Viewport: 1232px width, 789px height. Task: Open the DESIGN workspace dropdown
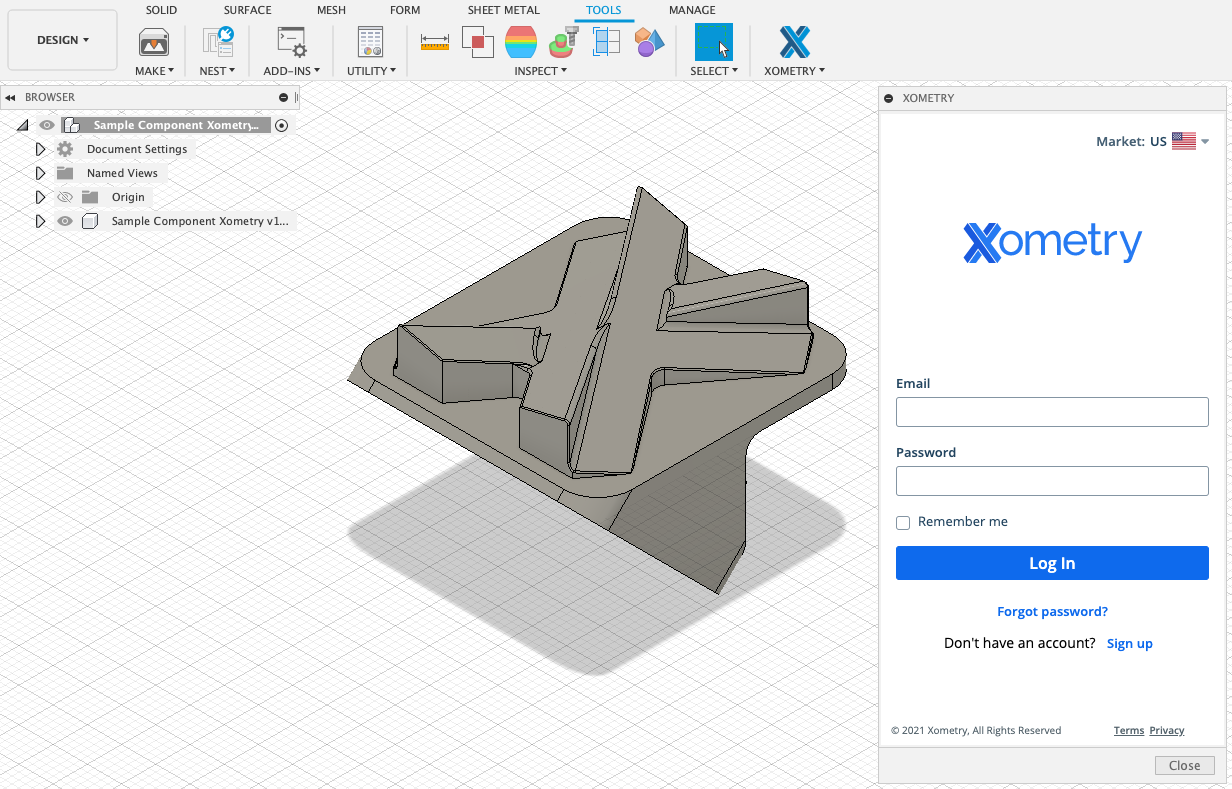[x=62, y=40]
